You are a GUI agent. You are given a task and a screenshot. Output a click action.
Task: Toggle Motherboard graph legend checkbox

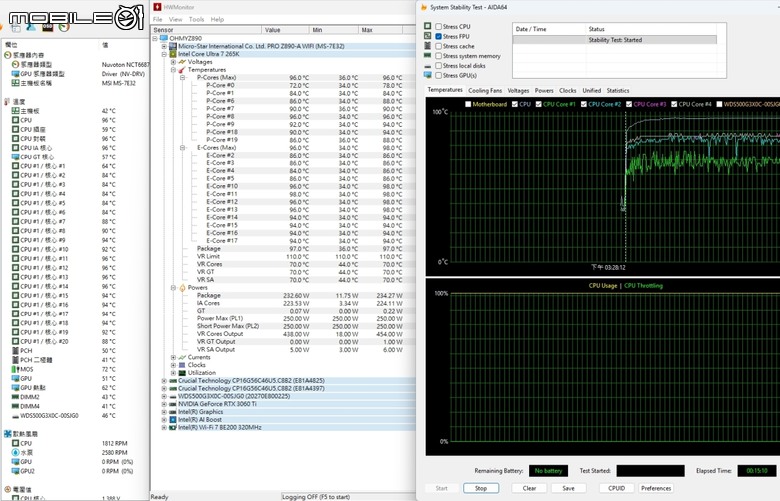point(468,104)
